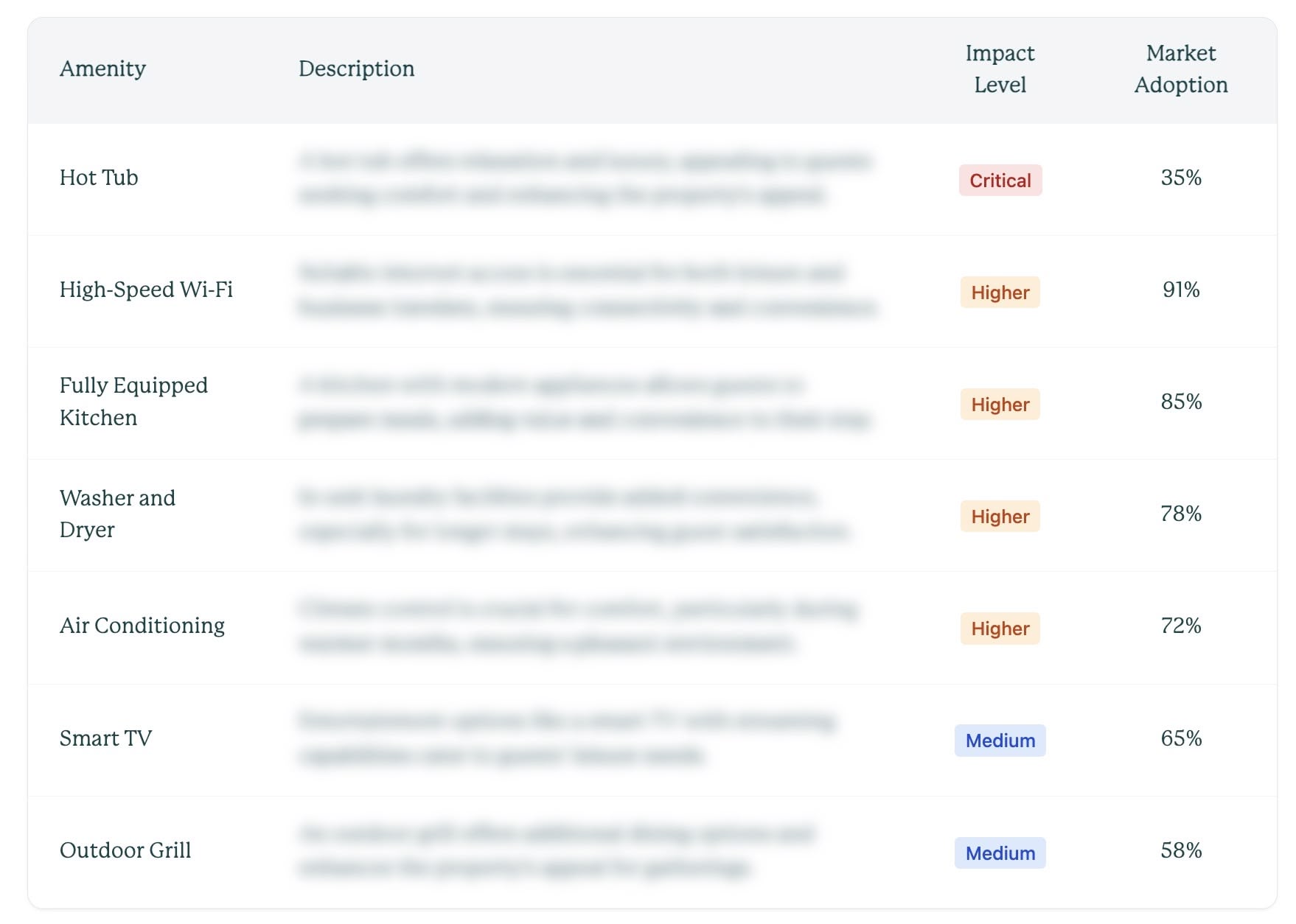Click the Higher badge for High-Speed Wi-Fi
This screenshot has height=924, width=1296.
pyautogui.click(x=1000, y=293)
